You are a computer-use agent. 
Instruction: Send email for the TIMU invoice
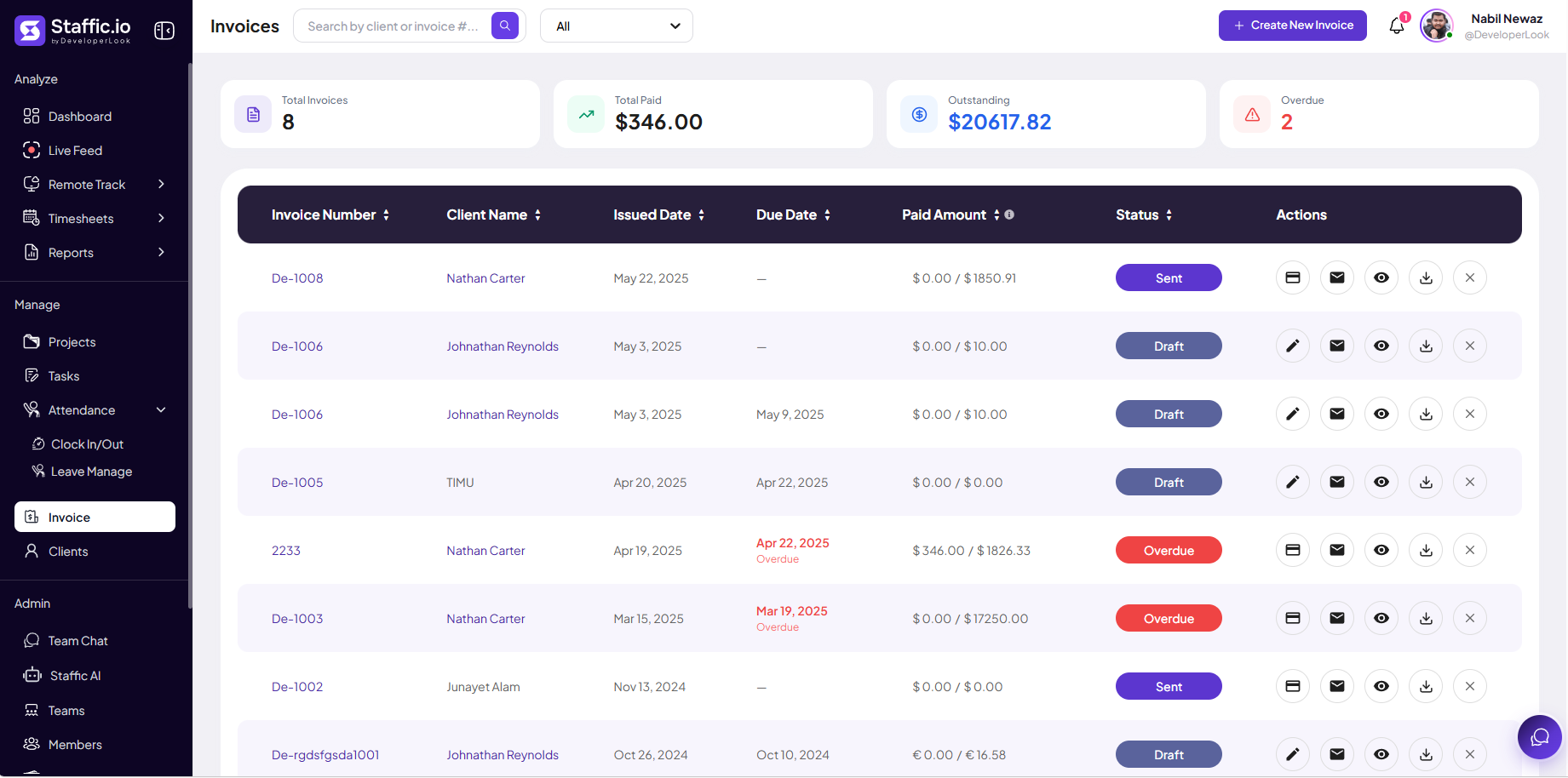point(1337,482)
